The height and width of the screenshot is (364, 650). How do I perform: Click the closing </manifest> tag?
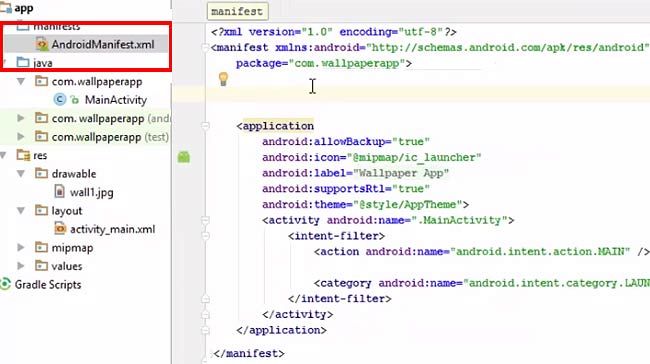click(249, 354)
